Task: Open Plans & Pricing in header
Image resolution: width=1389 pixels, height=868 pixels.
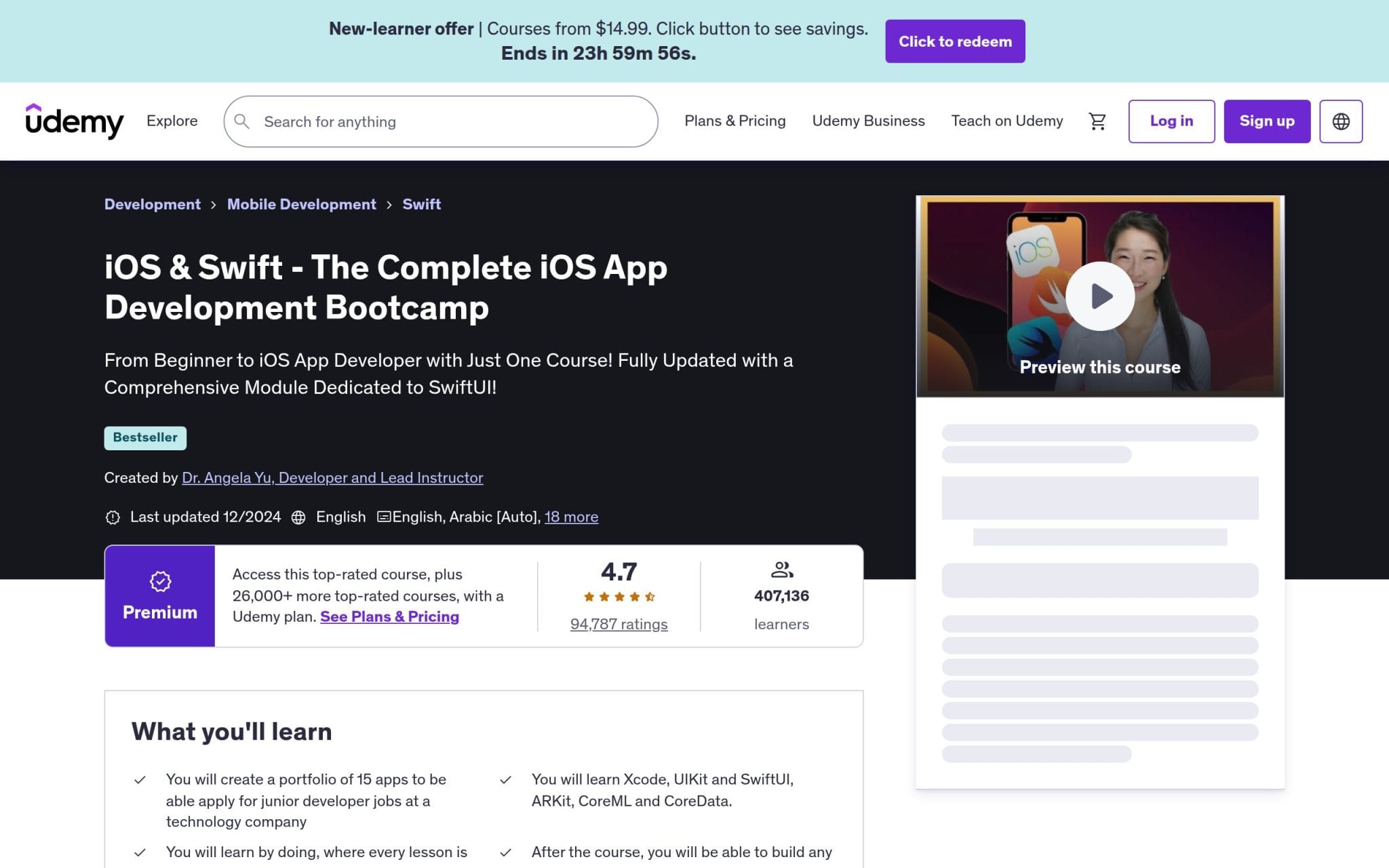Action: pos(735,121)
